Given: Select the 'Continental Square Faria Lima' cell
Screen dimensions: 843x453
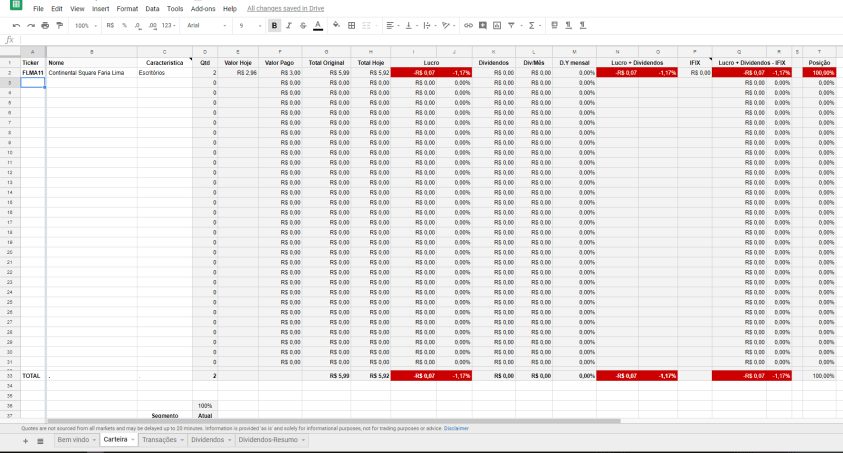Looking at the screenshot, I should pos(91,73).
